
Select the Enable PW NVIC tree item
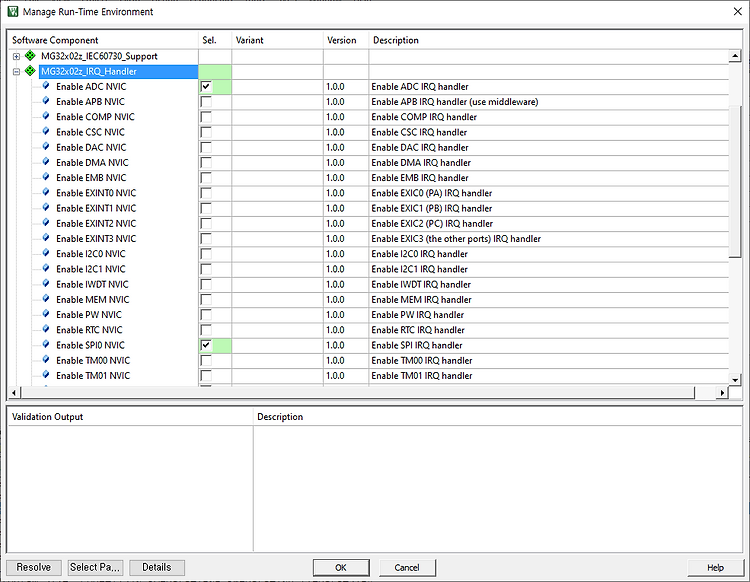coord(89,315)
